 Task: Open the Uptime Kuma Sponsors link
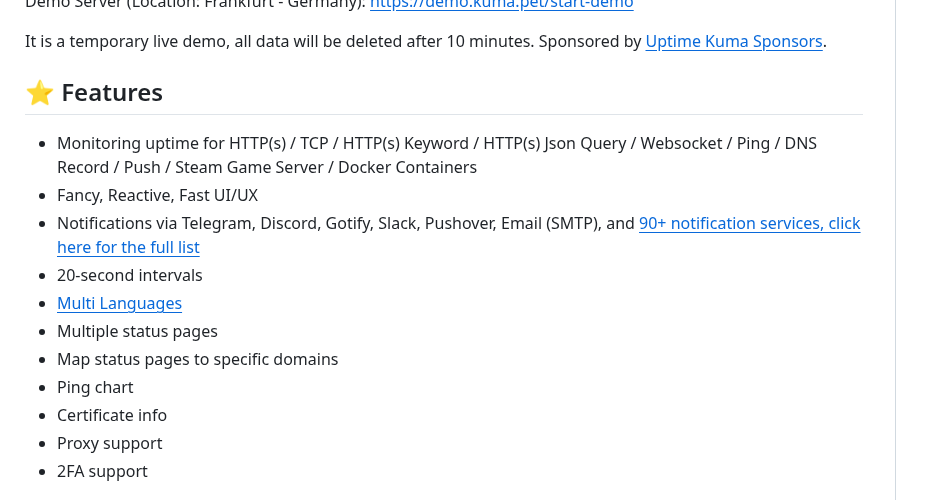(x=734, y=41)
